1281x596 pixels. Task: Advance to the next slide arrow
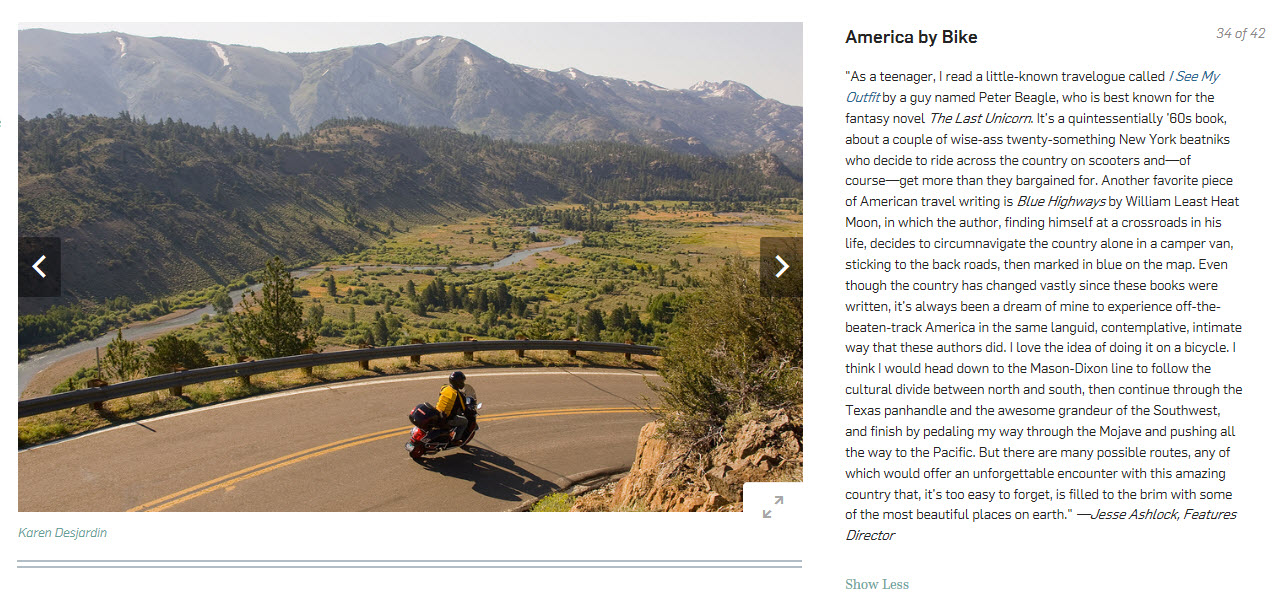(781, 267)
